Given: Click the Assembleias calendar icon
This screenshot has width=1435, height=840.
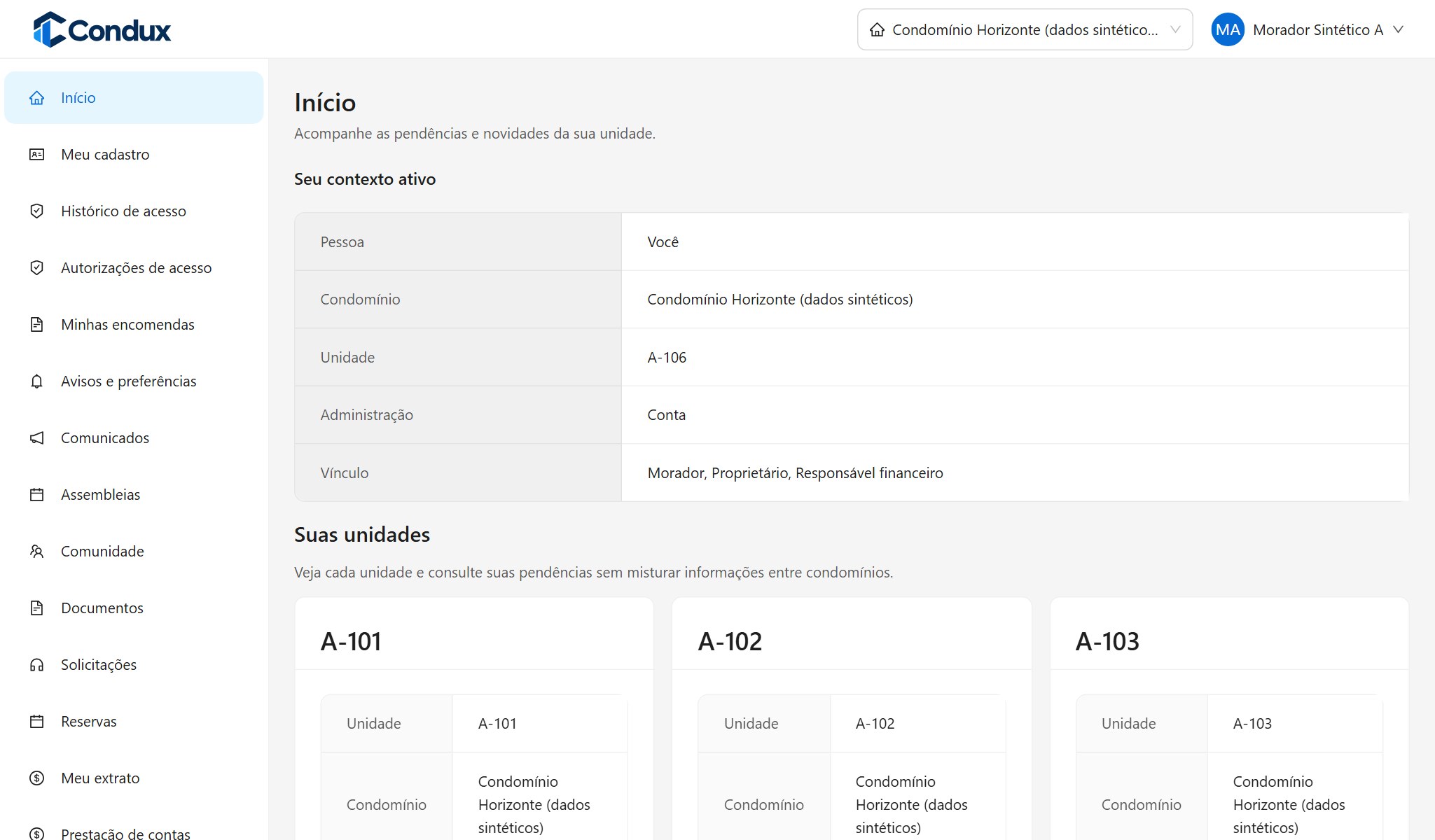Looking at the screenshot, I should pyautogui.click(x=37, y=495).
